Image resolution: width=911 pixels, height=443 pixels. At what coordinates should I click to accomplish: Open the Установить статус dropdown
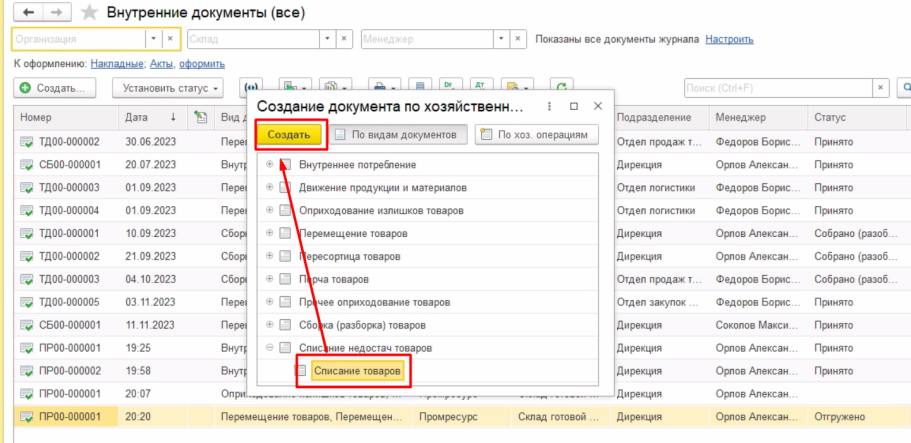tap(166, 88)
